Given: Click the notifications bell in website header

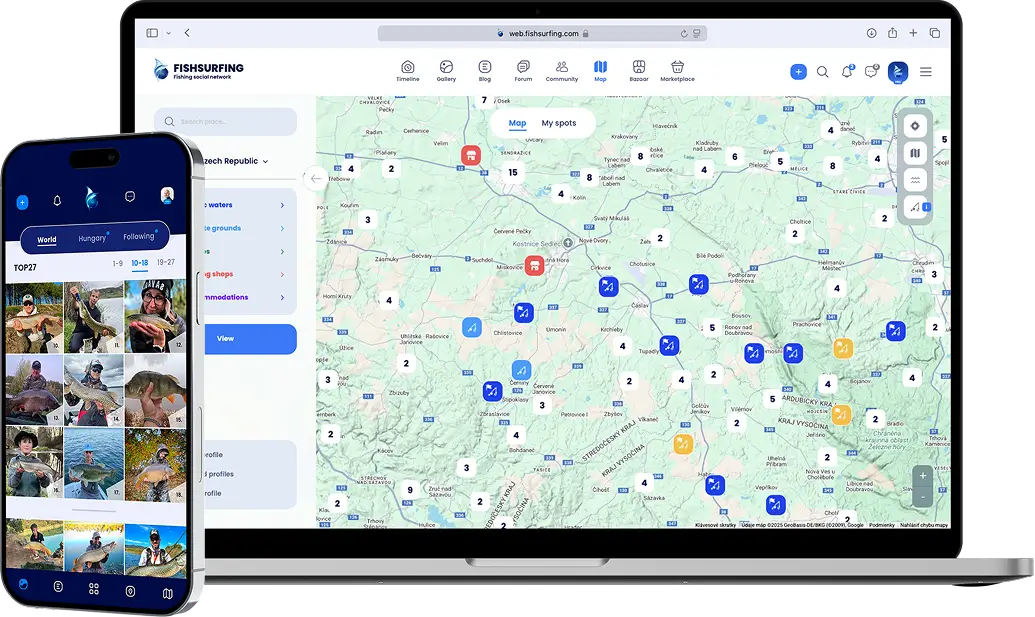Looking at the screenshot, I should [847, 72].
